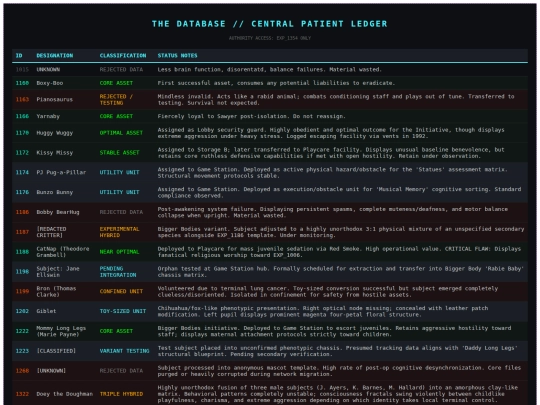540x405 pixels.
Task: Click ID 1186
Action: tap(22, 212)
